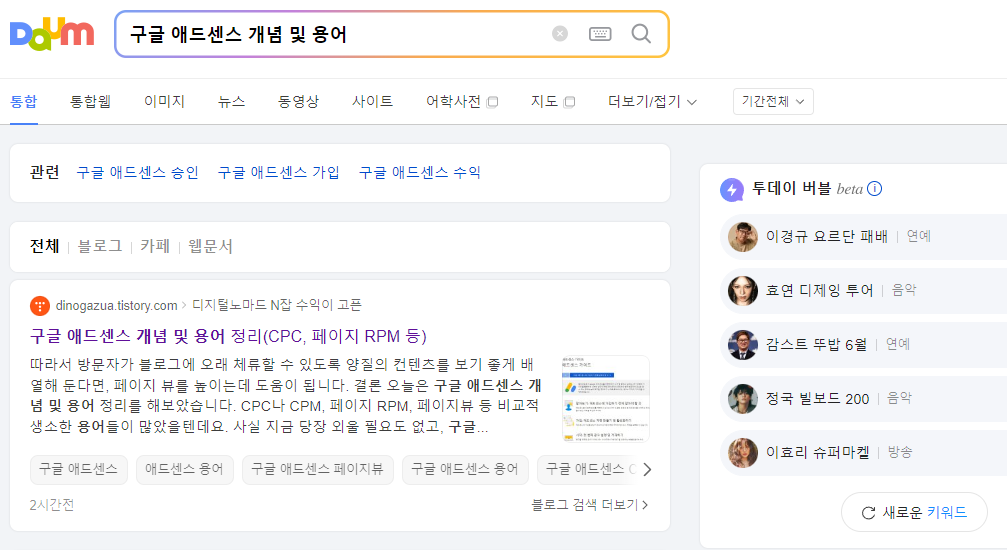Open 블로그 검색 더보기 link
The image size is (1007, 550).
pyautogui.click(x=590, y=505)
